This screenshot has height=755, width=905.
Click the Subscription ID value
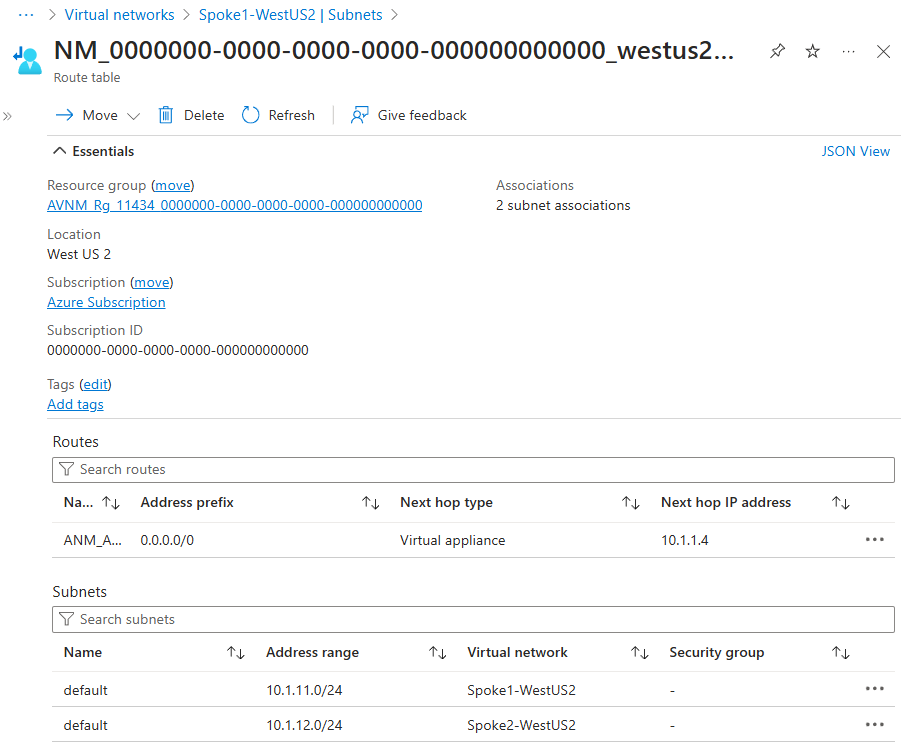click(178, 350)
